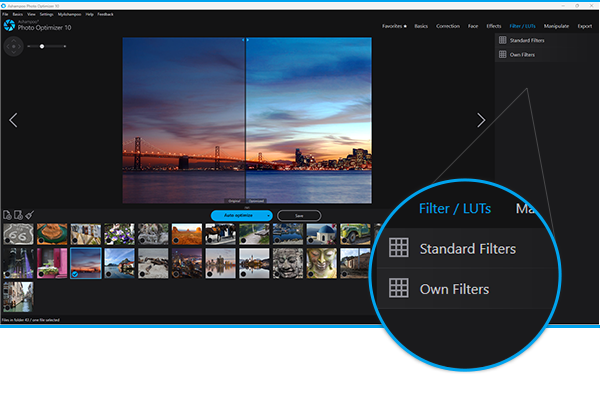This screenshot has width=600, height=400.
Task: Go to the previous image arrow
Action: (13, 120)
